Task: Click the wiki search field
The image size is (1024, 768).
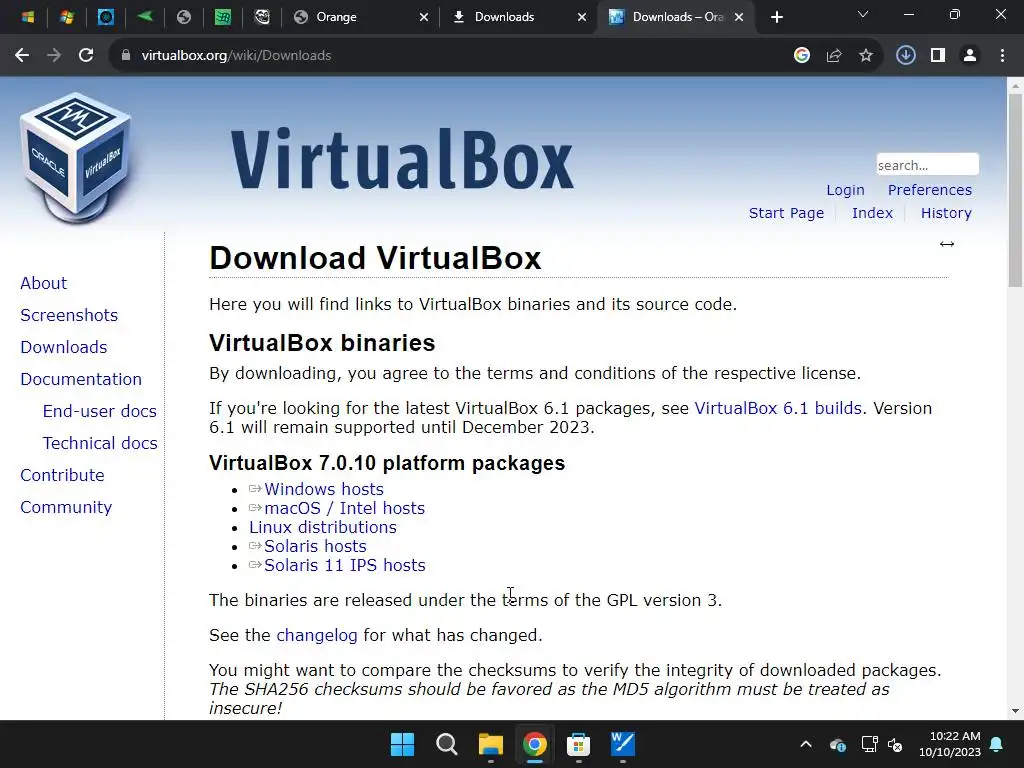Action: [927, 165]
